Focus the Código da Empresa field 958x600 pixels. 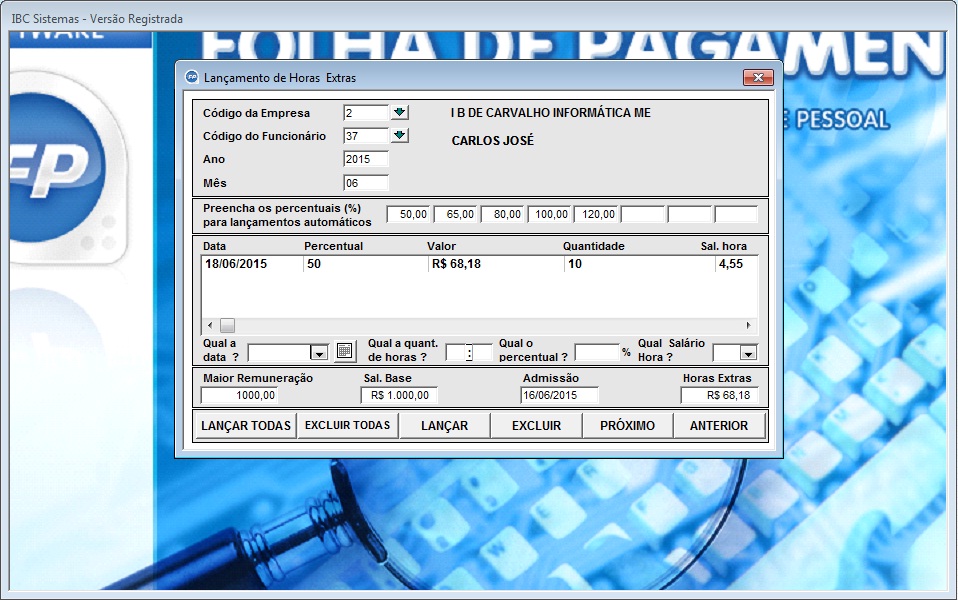tap(366, 112)
